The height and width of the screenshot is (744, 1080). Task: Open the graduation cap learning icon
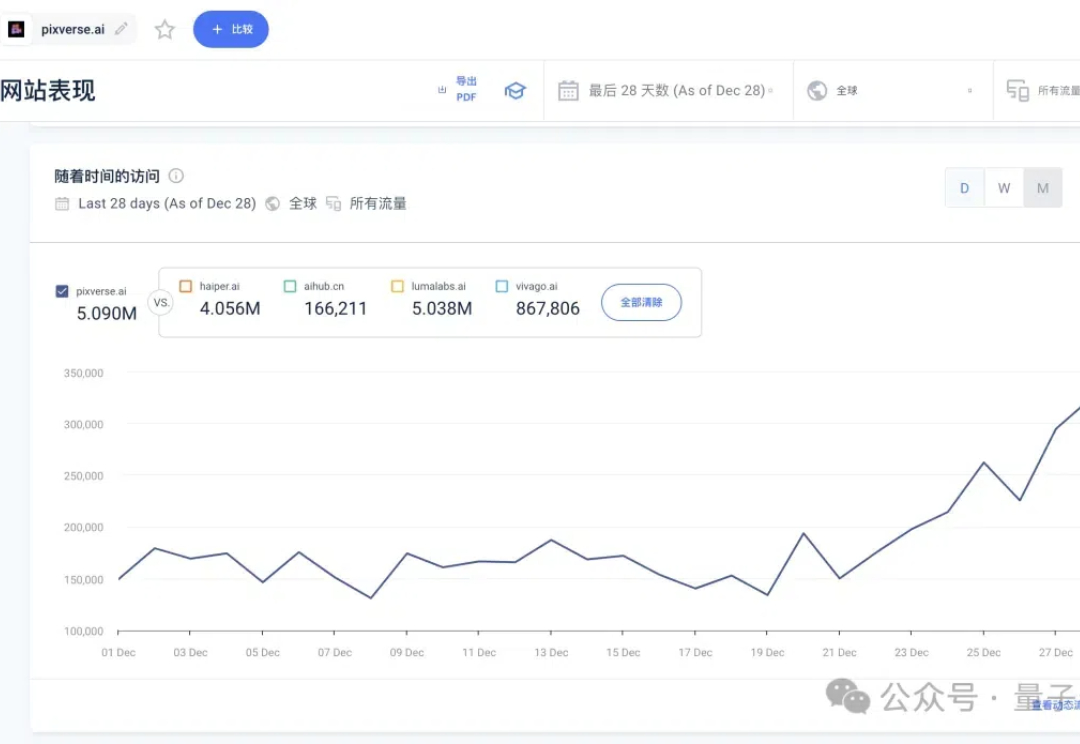pyautogui.click(x=515, y=90)
